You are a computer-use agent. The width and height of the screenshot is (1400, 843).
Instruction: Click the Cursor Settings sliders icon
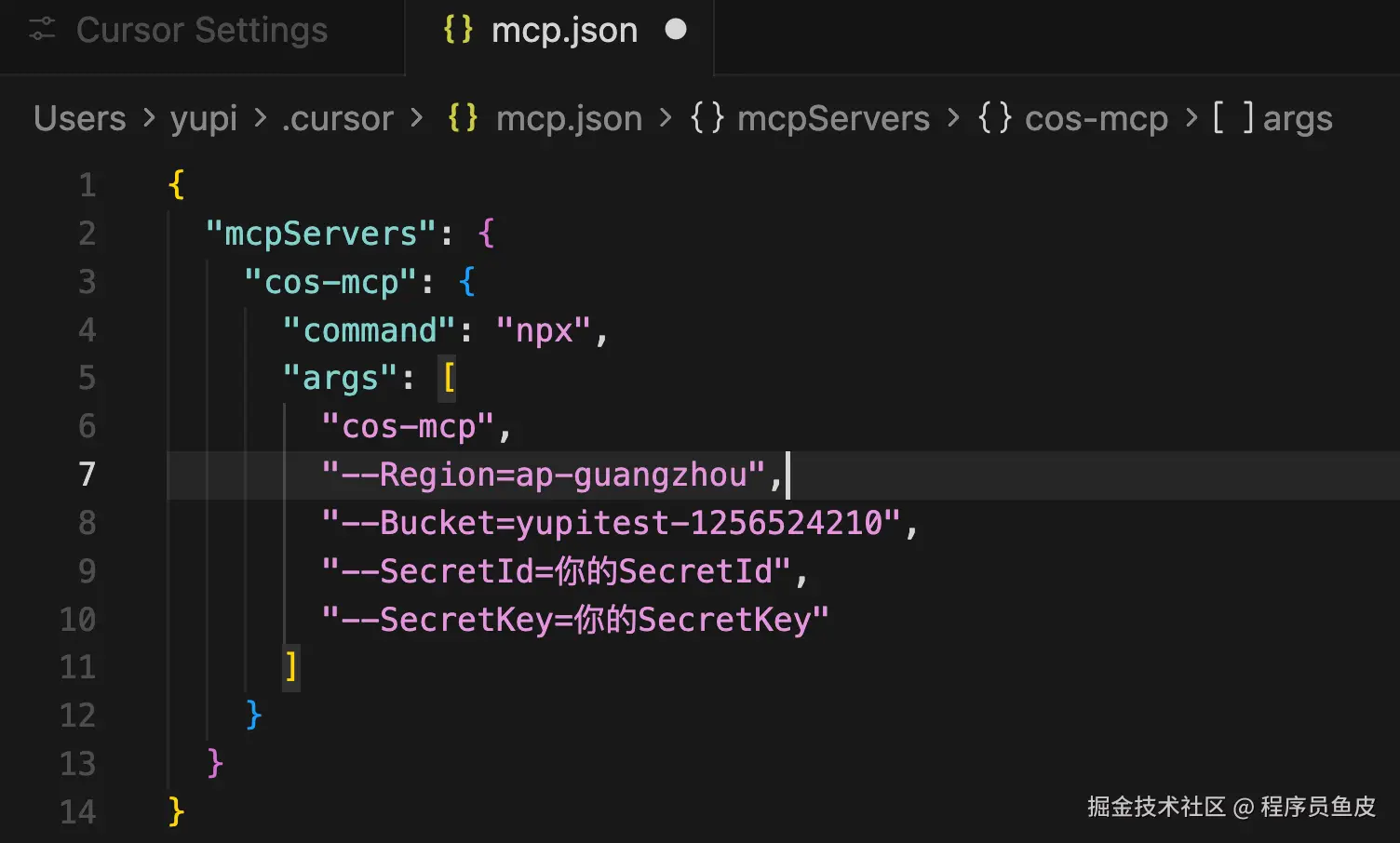[43, 30]
